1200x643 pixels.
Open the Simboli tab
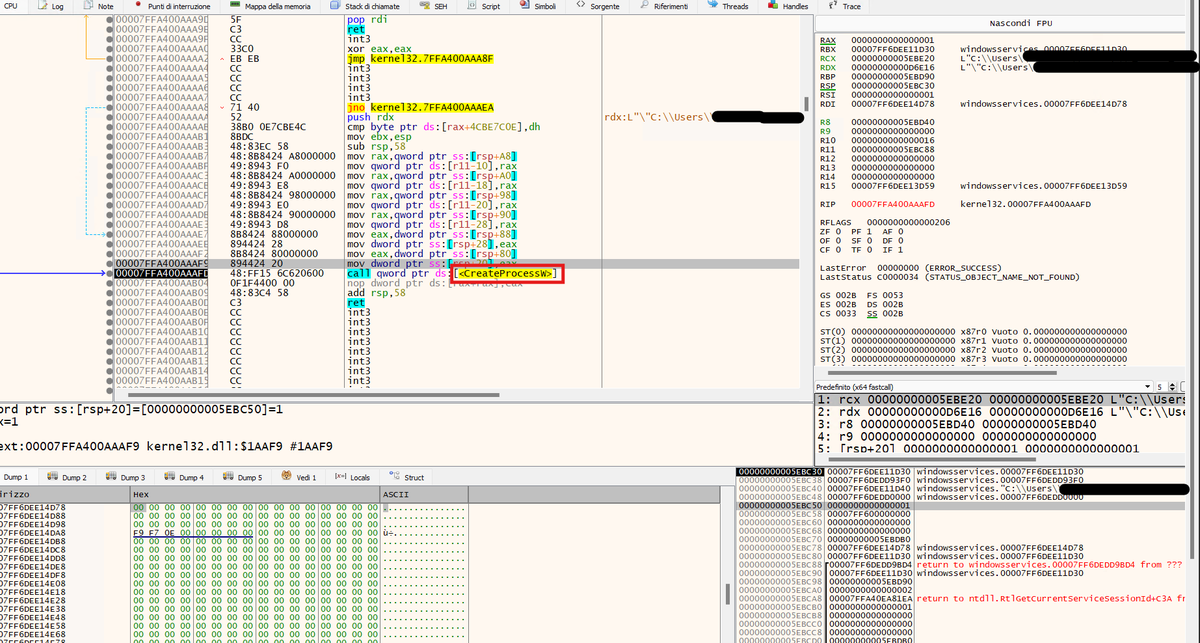click(538, 6)
